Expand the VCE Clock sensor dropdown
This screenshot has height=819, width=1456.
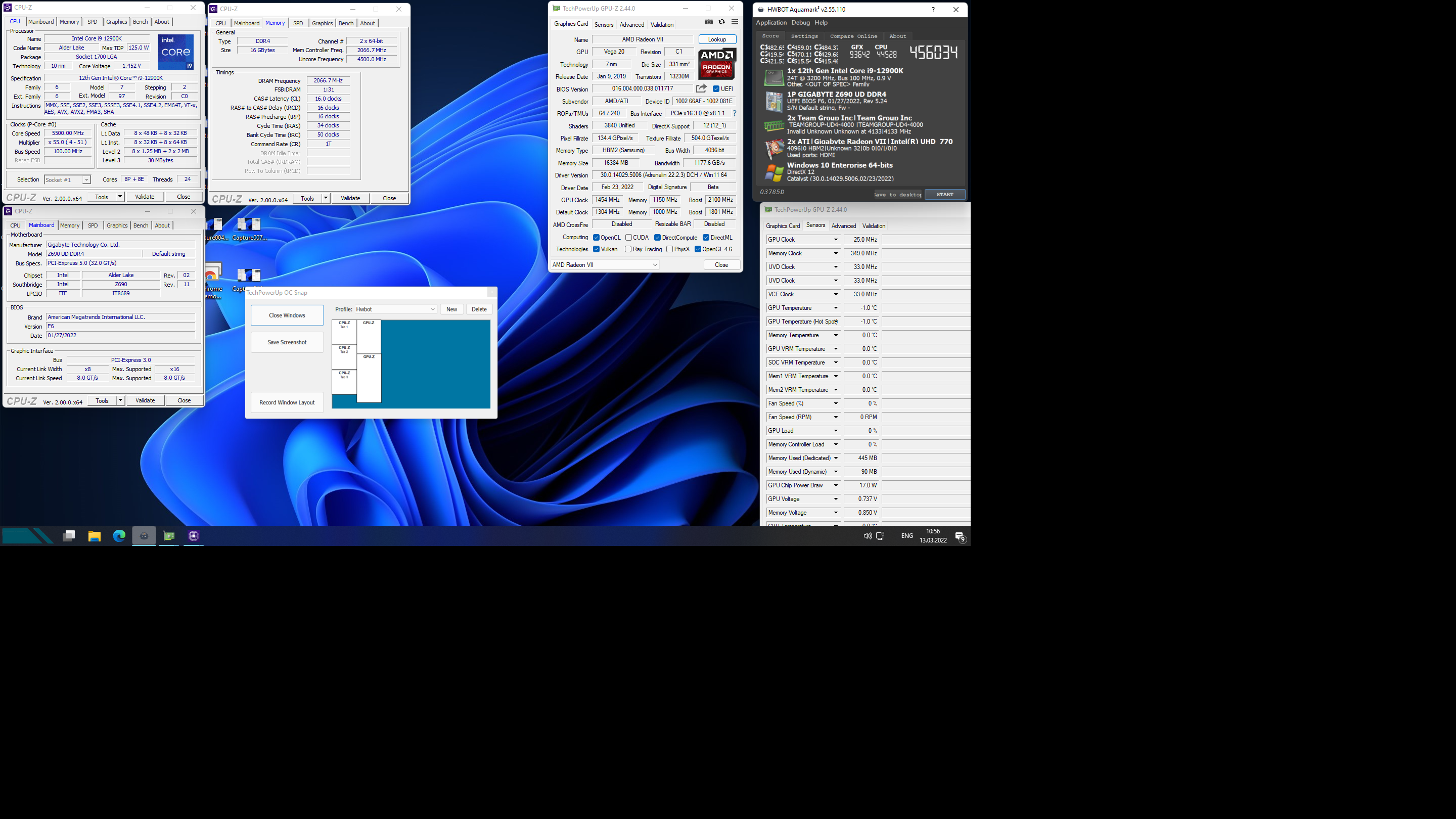pos(835,294)
